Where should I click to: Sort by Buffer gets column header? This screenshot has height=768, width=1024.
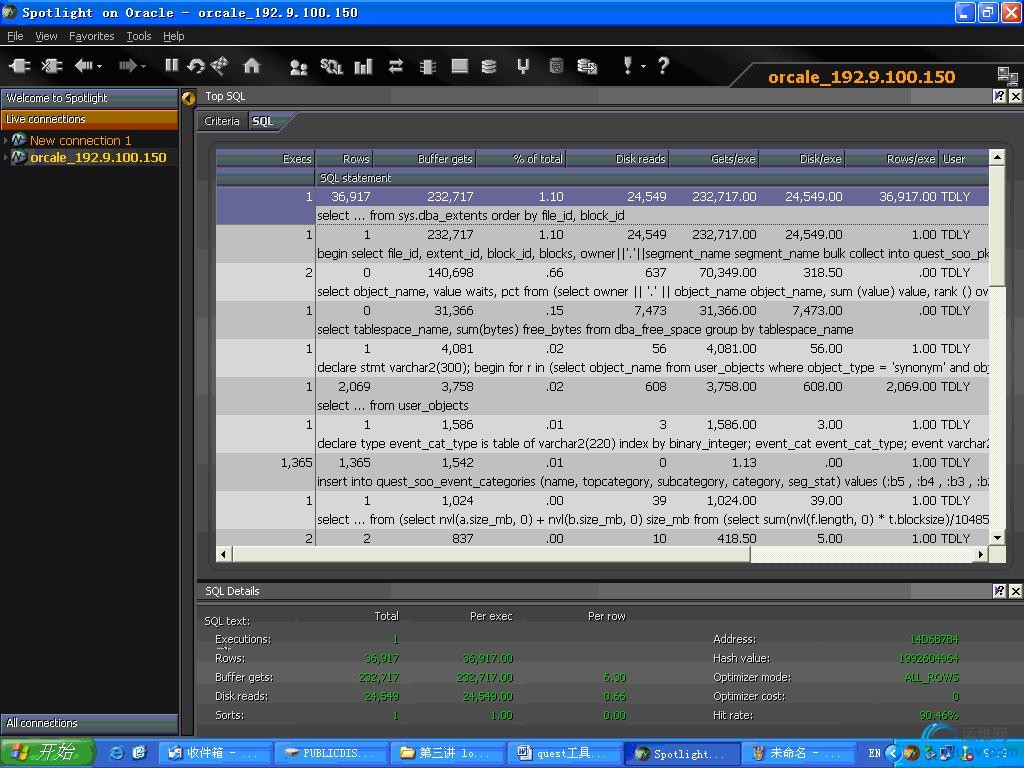coord(424,159)
